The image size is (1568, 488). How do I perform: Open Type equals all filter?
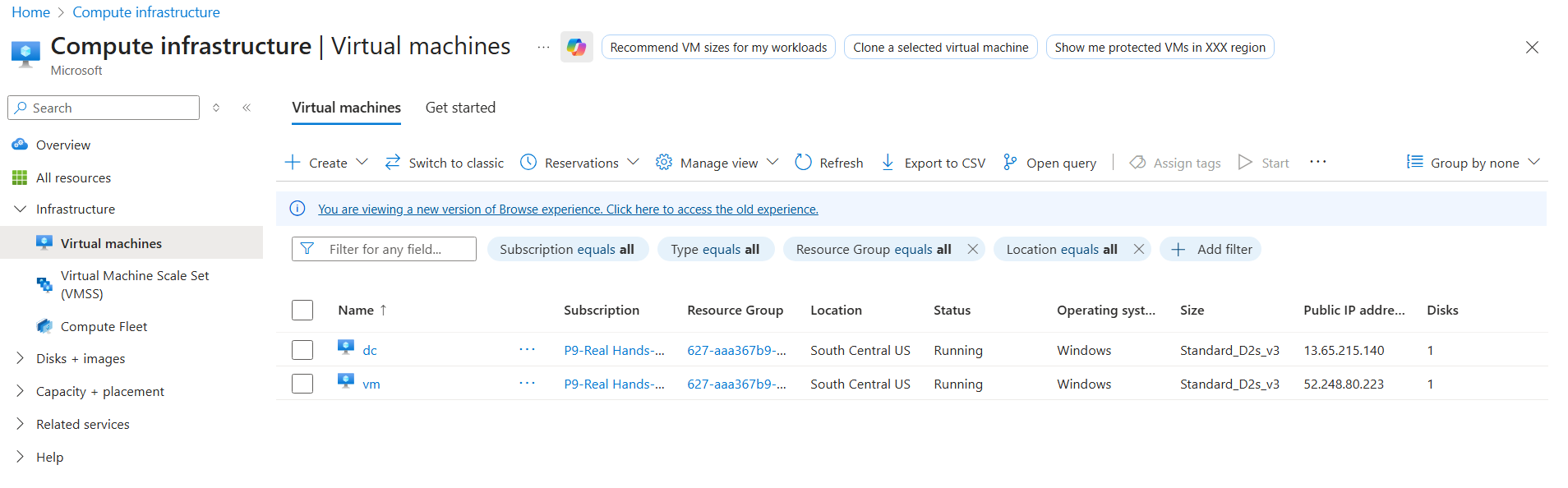click(x=715, y=249)
